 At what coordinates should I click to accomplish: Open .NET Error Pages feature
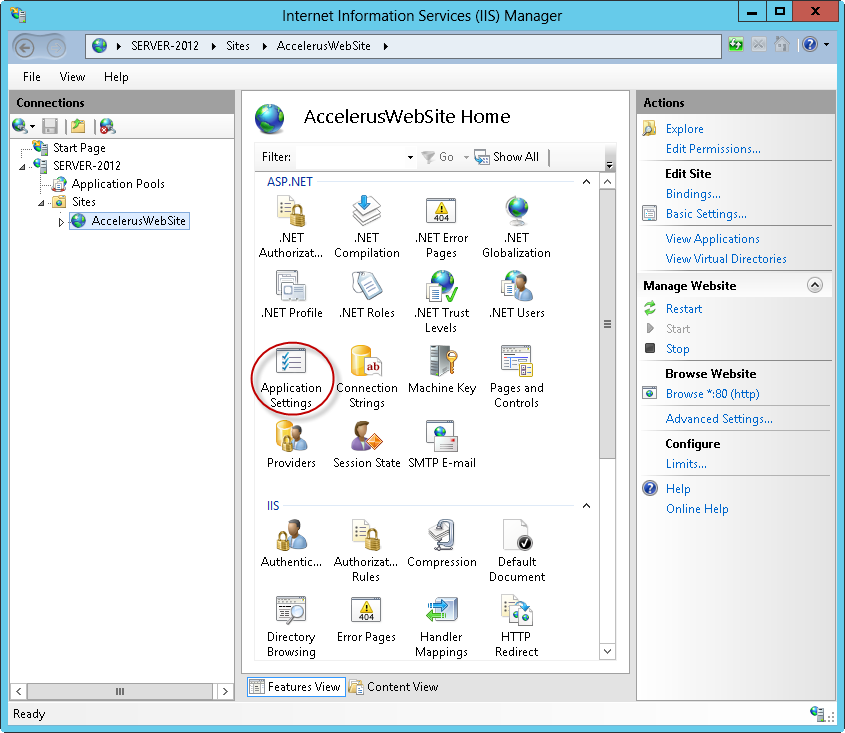441,227
